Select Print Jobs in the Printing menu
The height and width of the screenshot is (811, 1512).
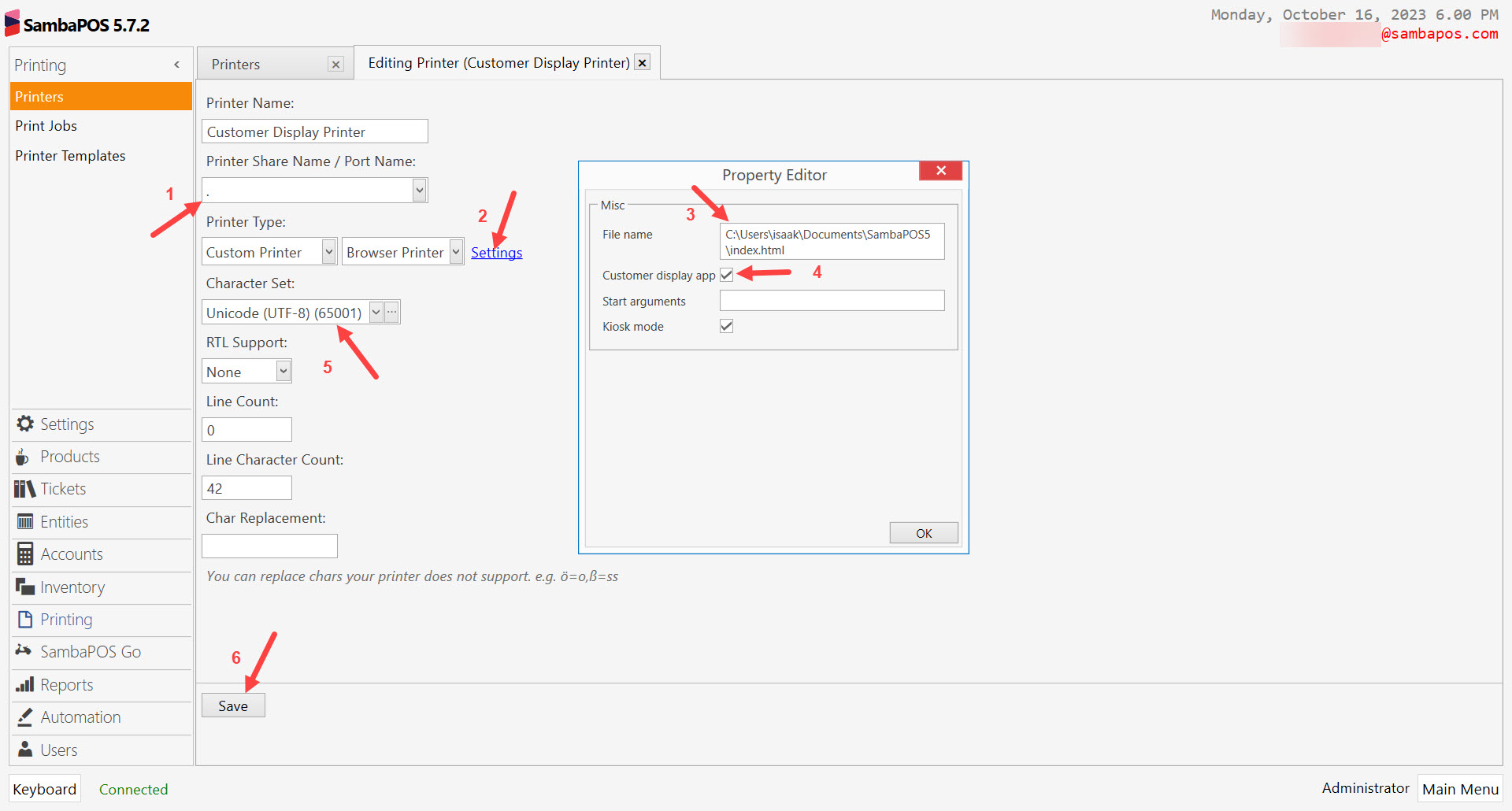[x=46, y=125]
